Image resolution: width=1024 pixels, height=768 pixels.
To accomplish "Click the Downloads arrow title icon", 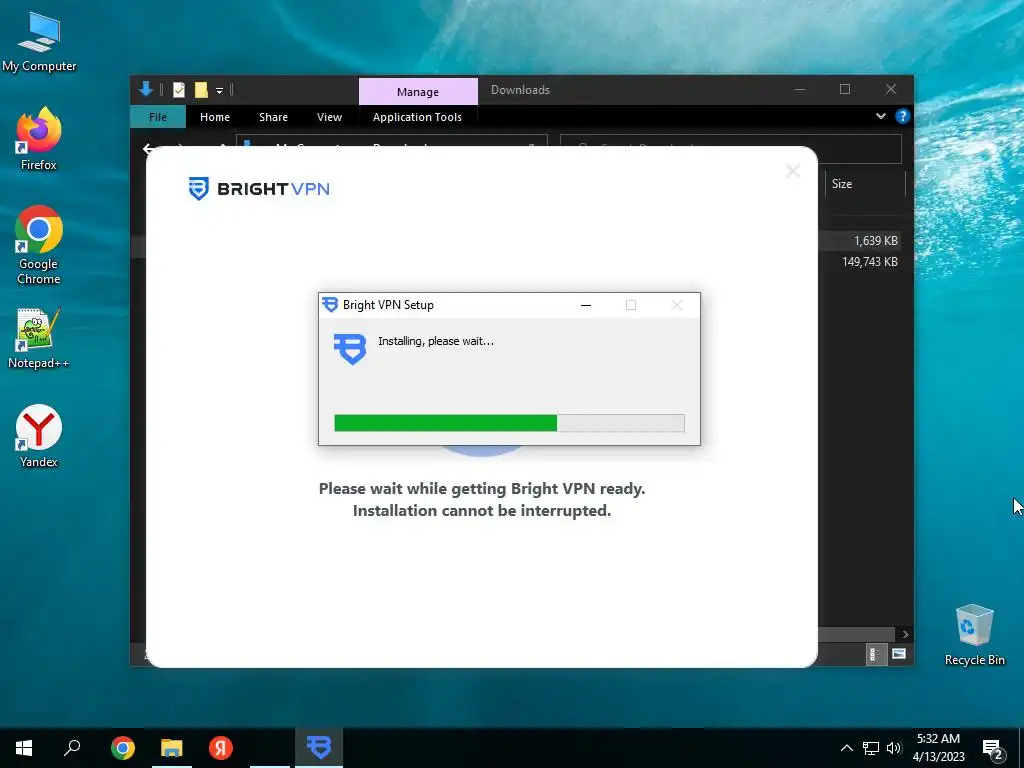I will pos(146,89).
